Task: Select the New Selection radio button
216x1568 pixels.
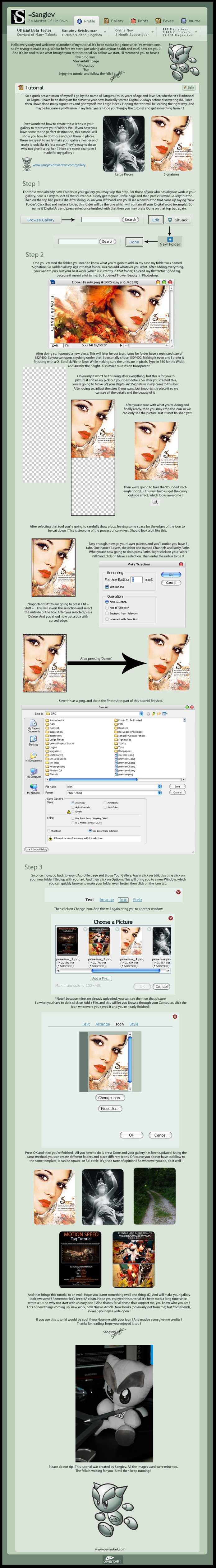Action: click(108, 602)
